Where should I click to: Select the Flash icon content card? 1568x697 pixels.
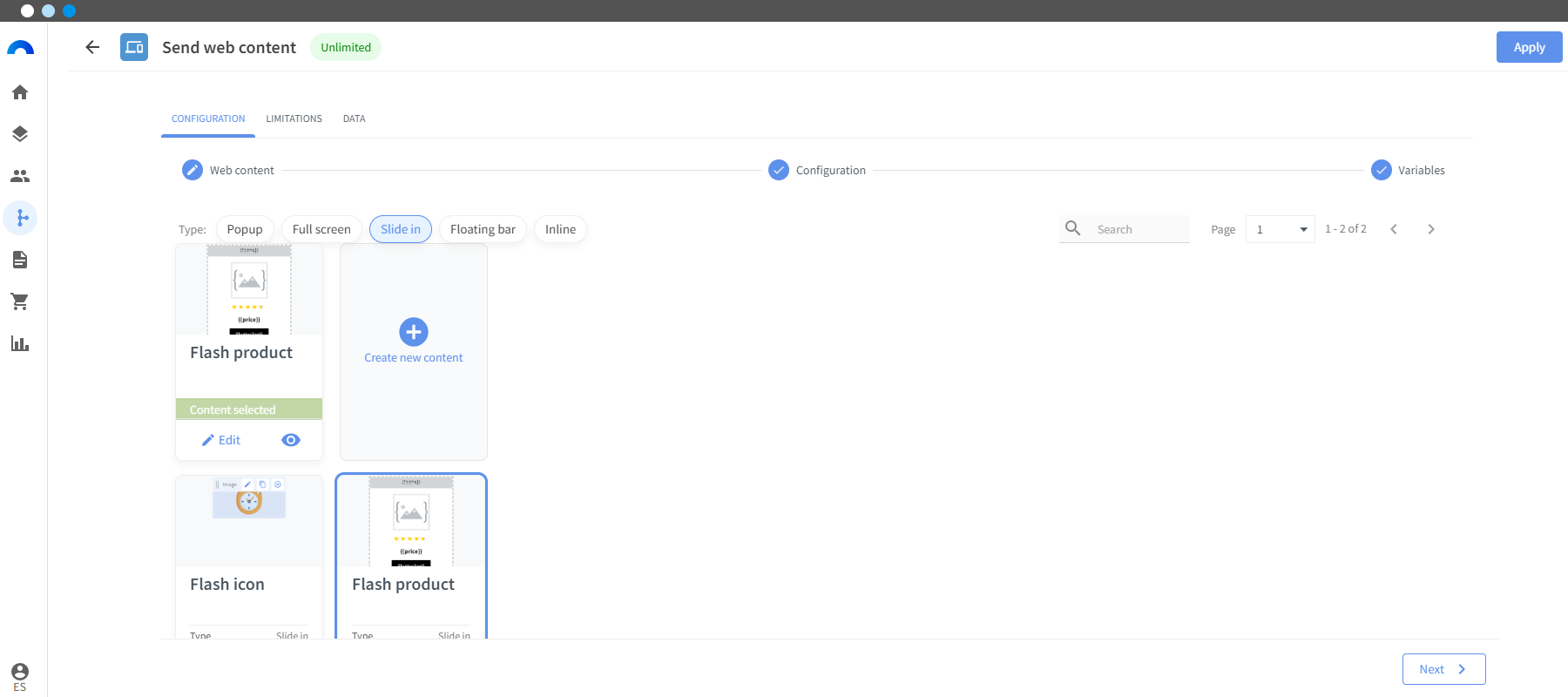249,558
